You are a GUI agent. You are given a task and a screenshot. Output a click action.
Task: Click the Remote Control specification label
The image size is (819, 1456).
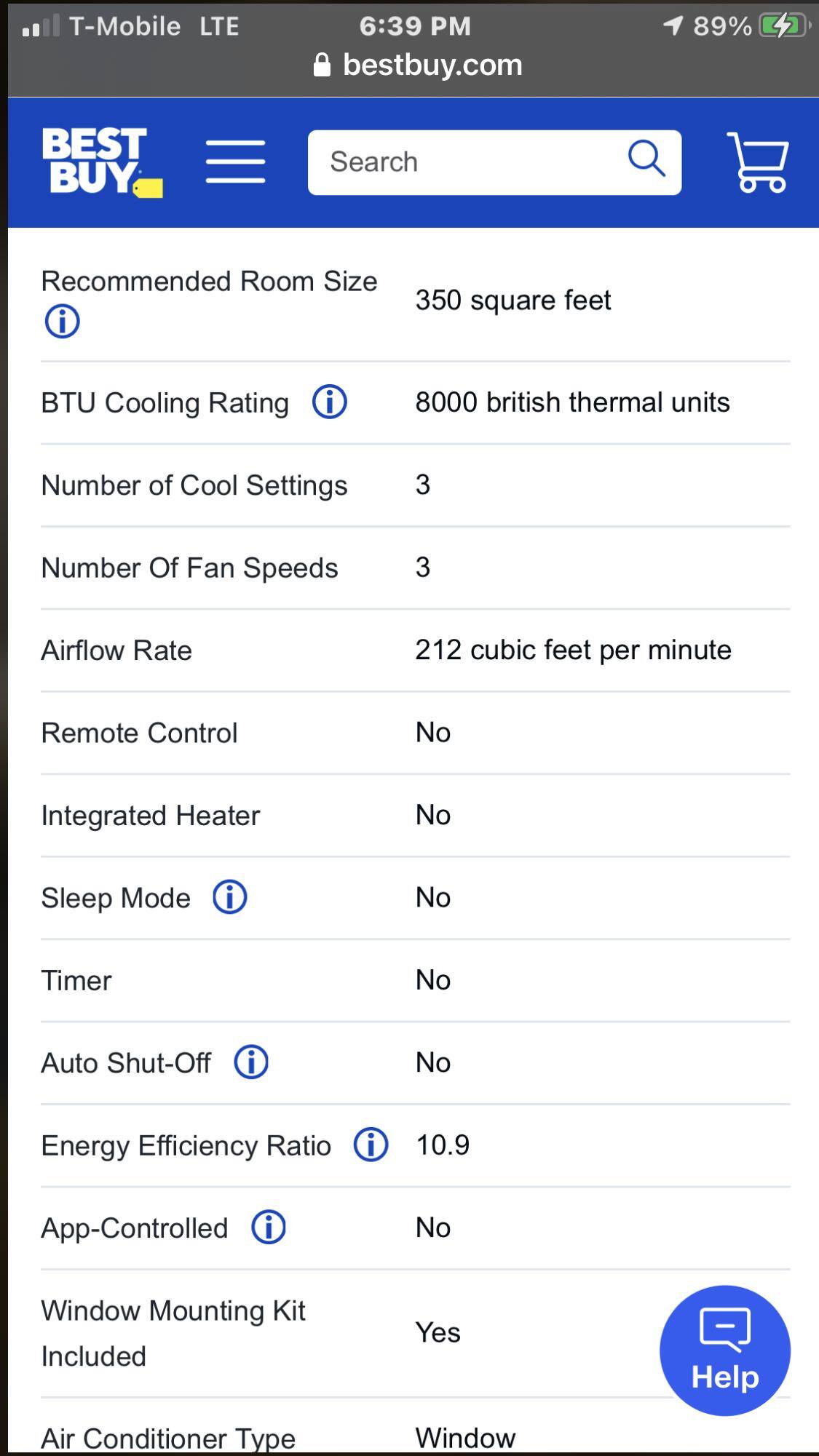[140, 733]
